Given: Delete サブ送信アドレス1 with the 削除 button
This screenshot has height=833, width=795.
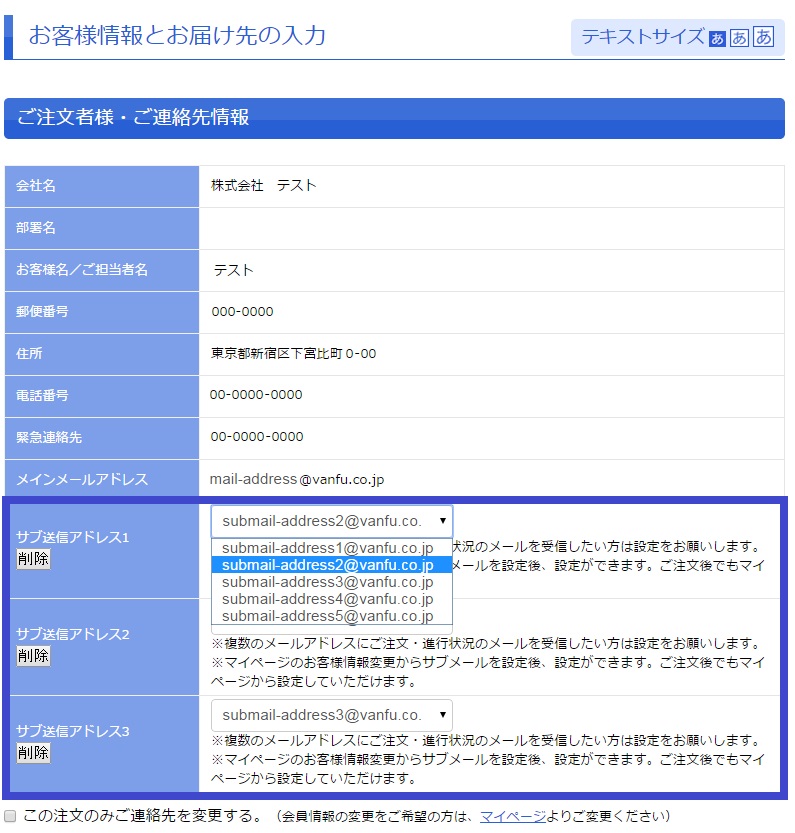Looking at the screenshot, I should point(33,559).
